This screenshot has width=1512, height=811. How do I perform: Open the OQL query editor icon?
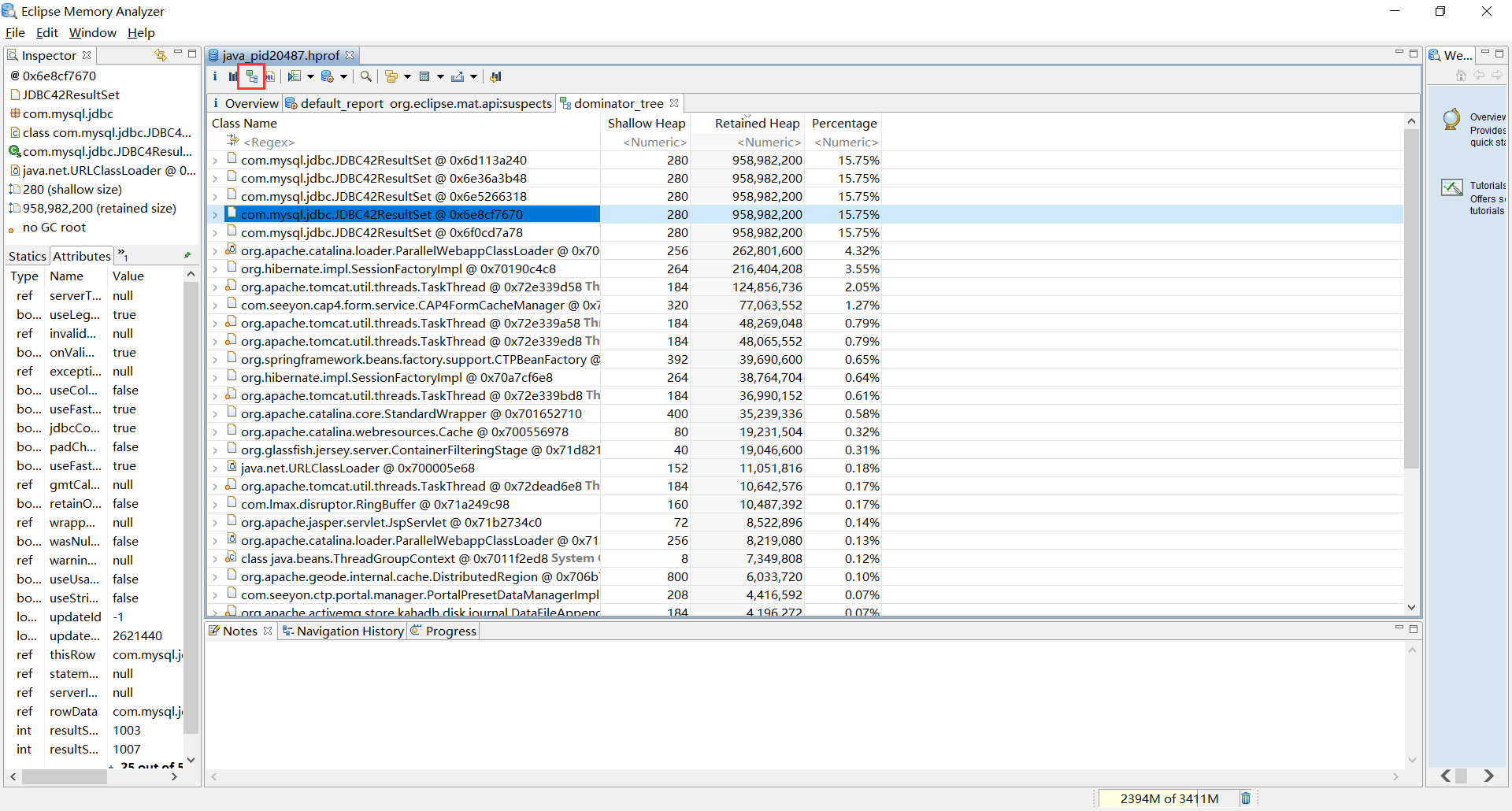(x=270, y=76)
